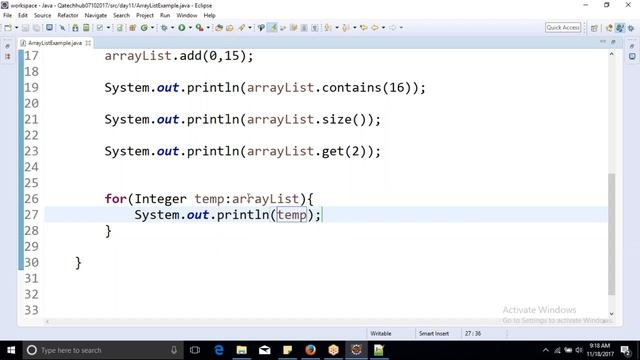Click the Search flashlight toolbar icon
Viewport: 640px width, 360px height.
coord(242,28)
